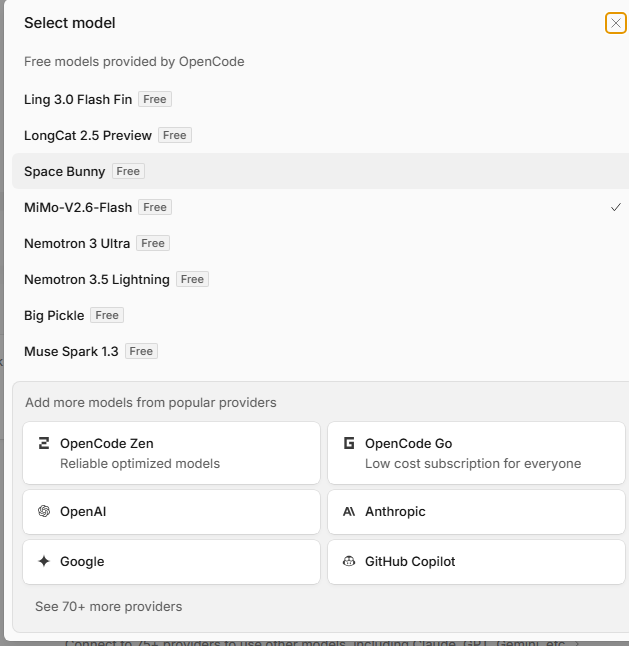Click the 'Select model' dialog title

(x=70, y=23)
